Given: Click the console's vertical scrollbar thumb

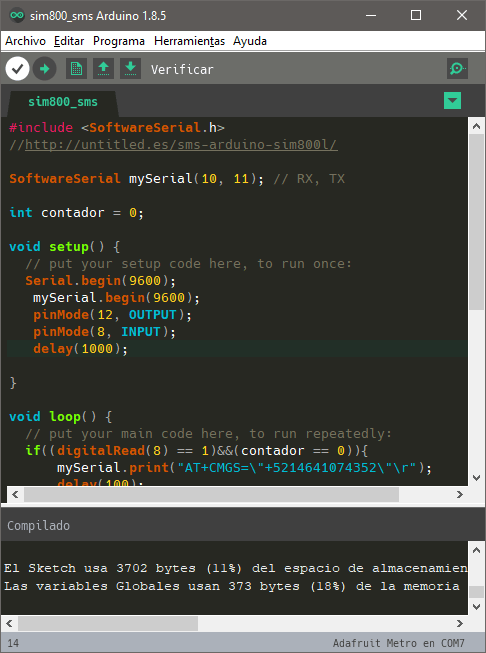Looking at the screenshot, I should 476,592.
